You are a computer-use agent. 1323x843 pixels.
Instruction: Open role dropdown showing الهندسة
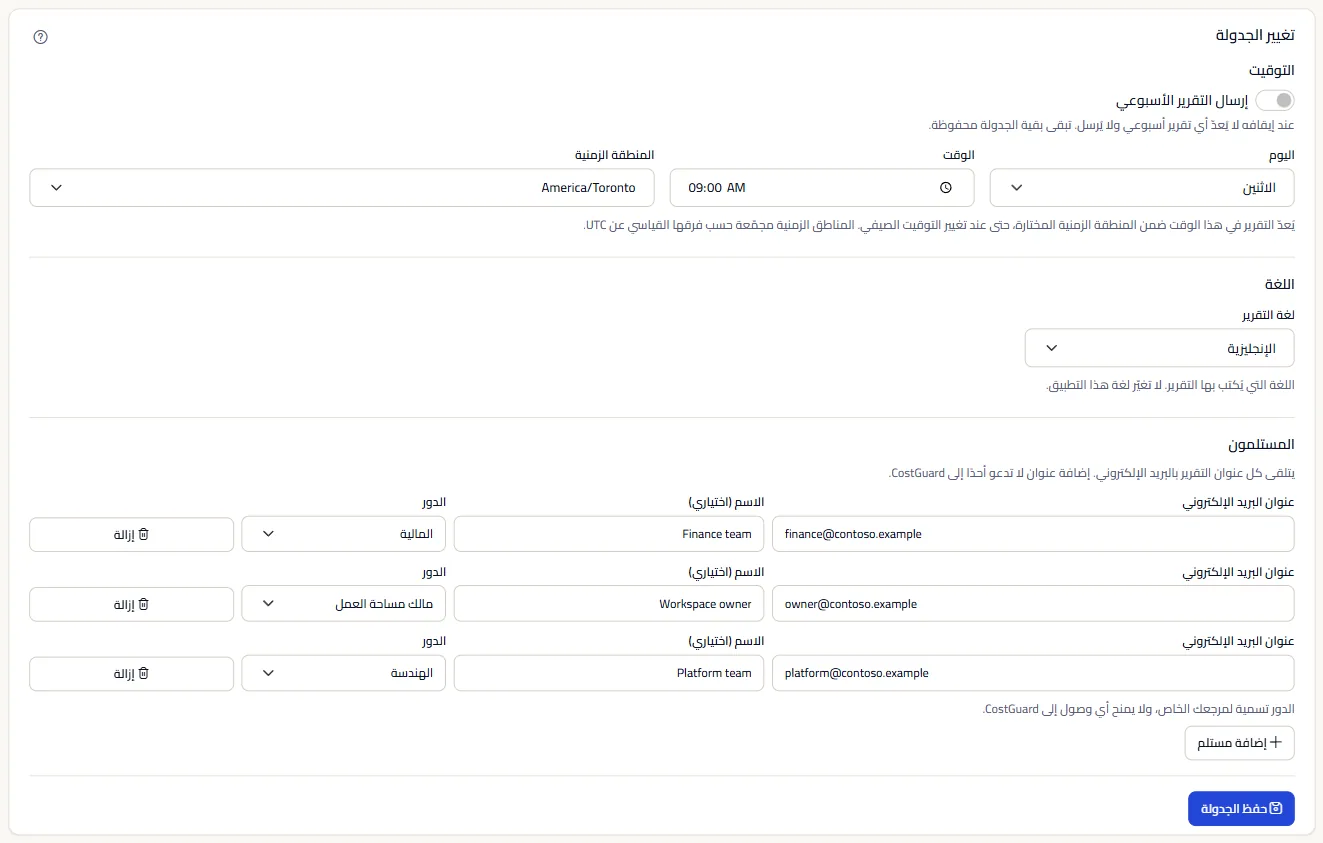coord(344,674)
